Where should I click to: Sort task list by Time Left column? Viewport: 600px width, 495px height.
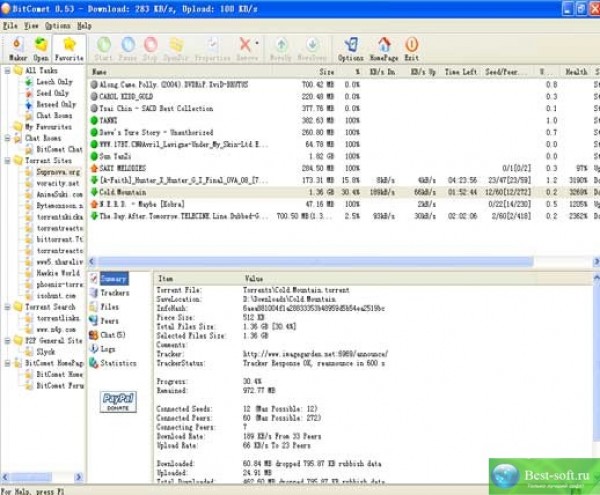[x=461, y=72]
